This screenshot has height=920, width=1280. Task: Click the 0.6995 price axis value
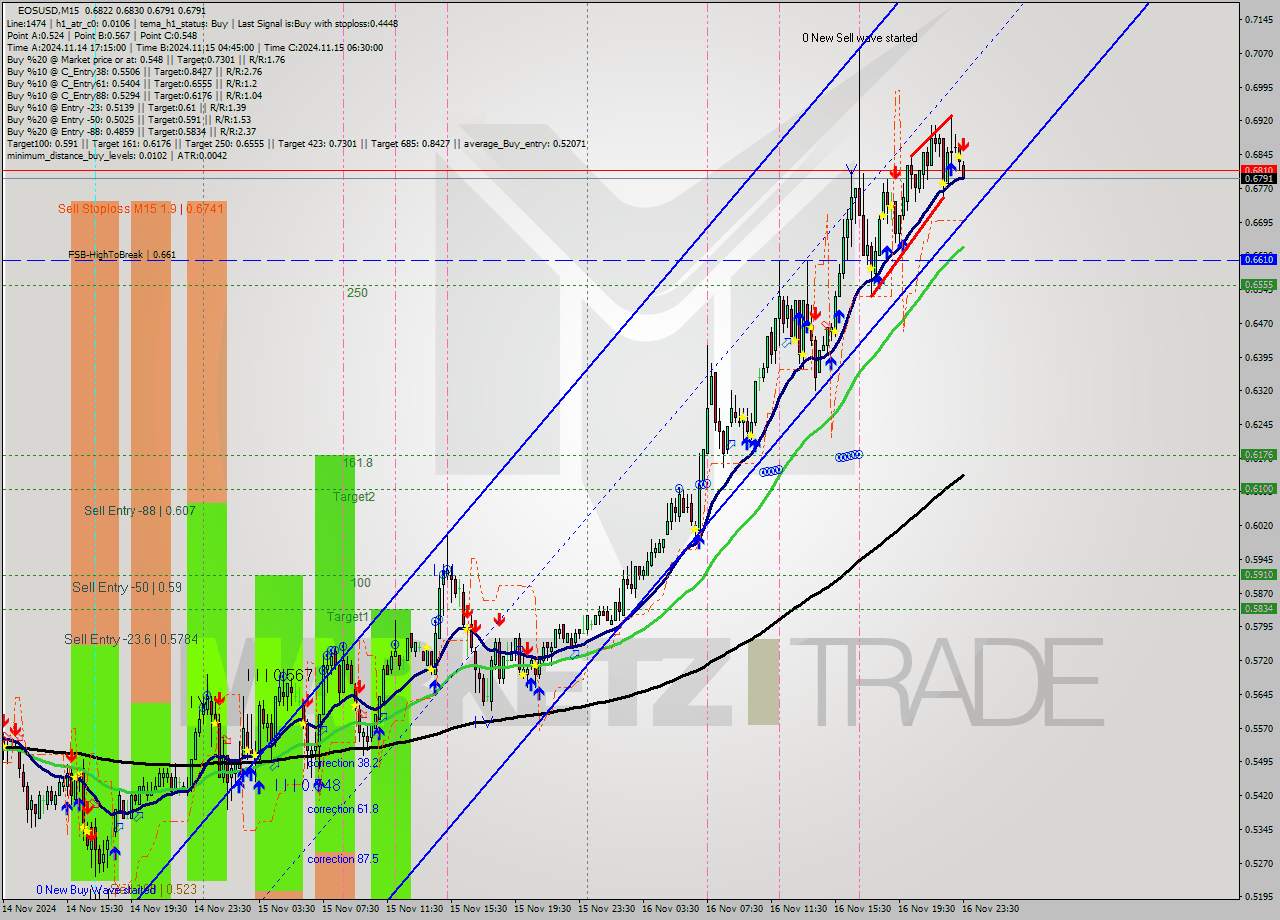[x=1257, y=88]
